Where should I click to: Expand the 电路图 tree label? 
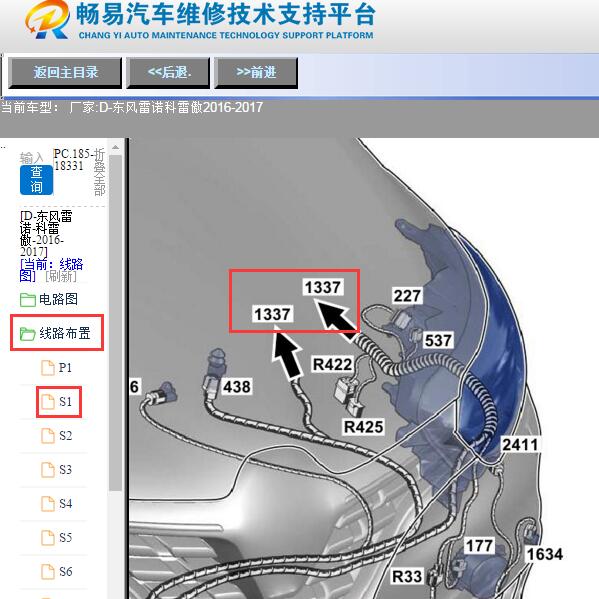[58, 299]
